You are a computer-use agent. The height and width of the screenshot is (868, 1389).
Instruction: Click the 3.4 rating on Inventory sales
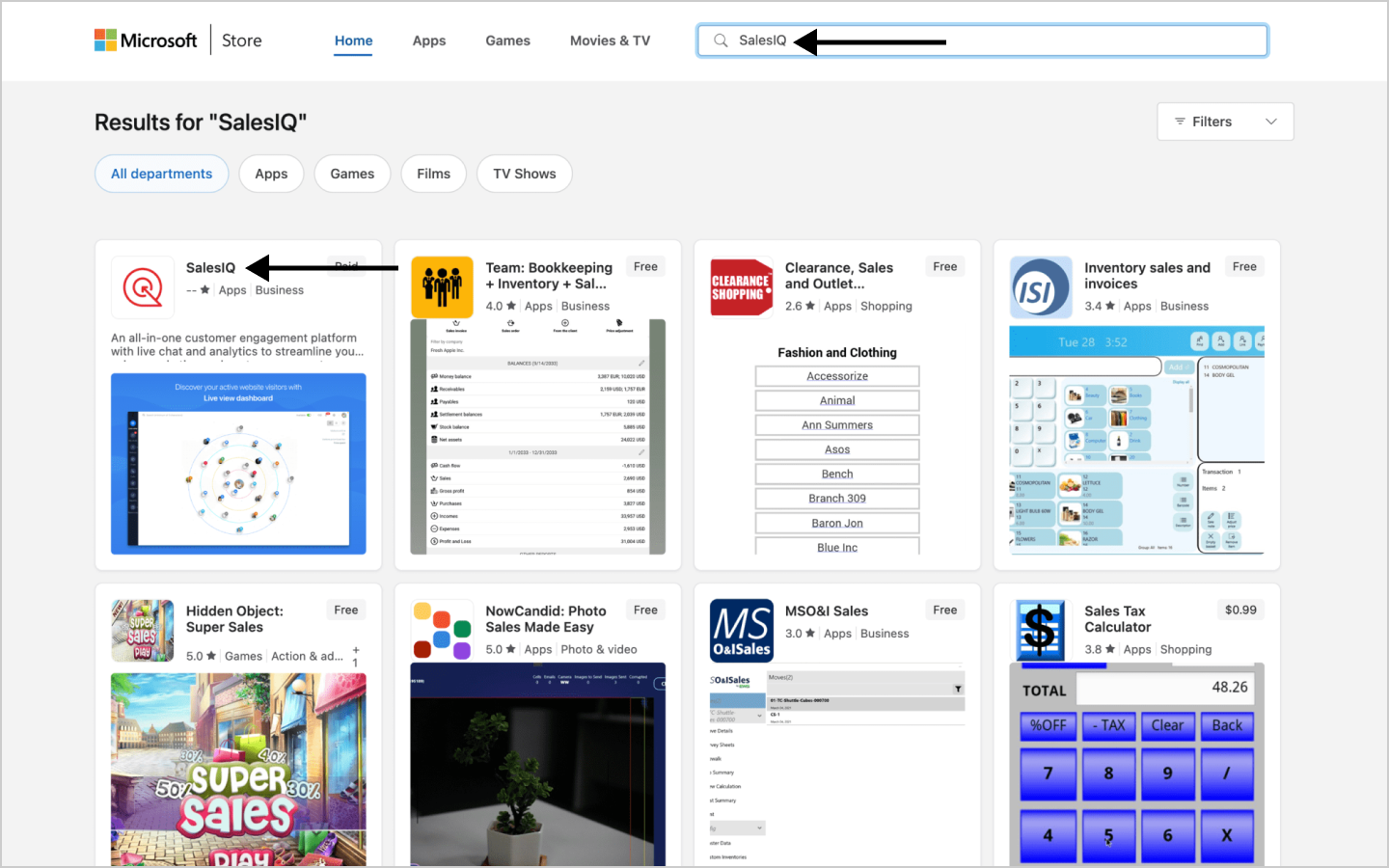pyautogui.click(x=1100, y=306)
